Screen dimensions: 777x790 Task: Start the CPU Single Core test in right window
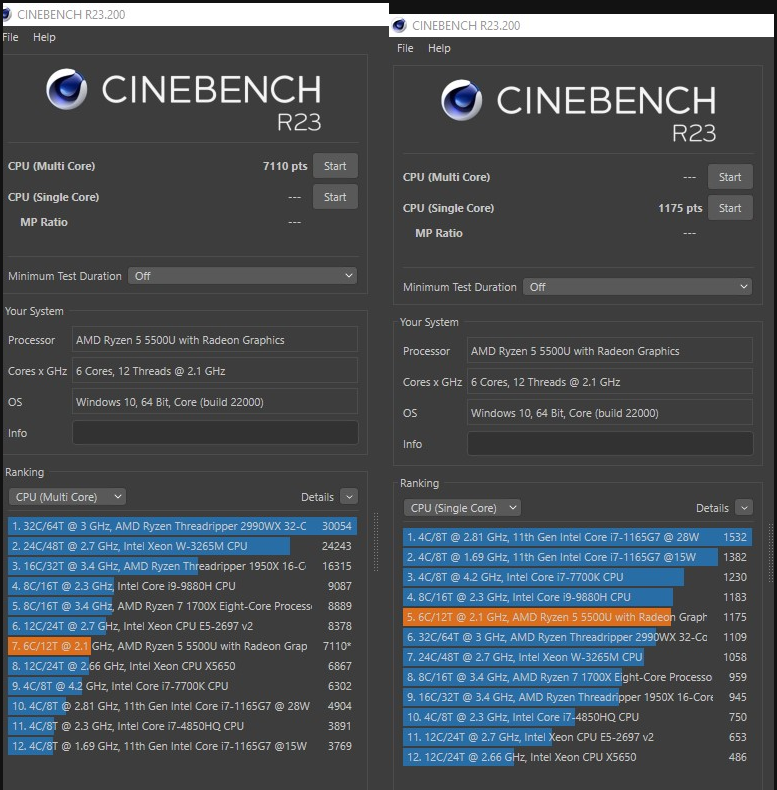tap(730, 208)
